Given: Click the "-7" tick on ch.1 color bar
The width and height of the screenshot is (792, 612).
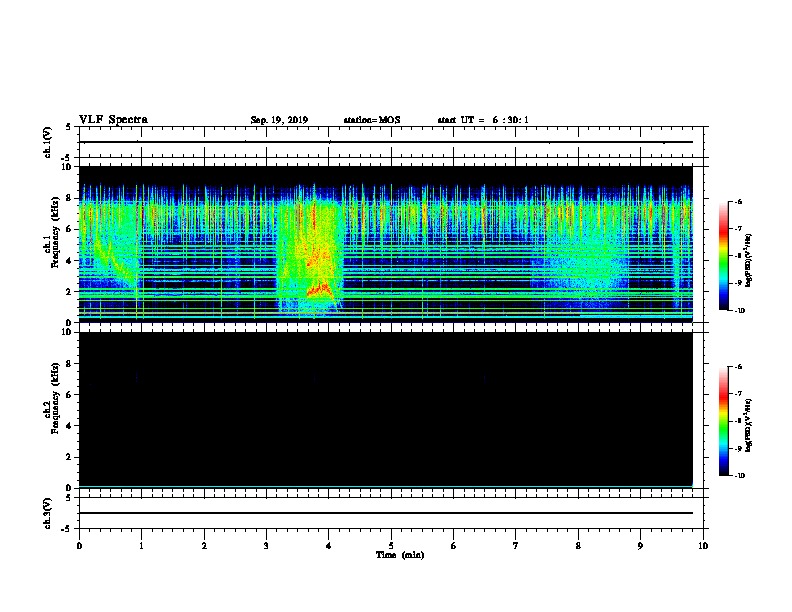Looking at the screenshot, I should click(737, 229).
